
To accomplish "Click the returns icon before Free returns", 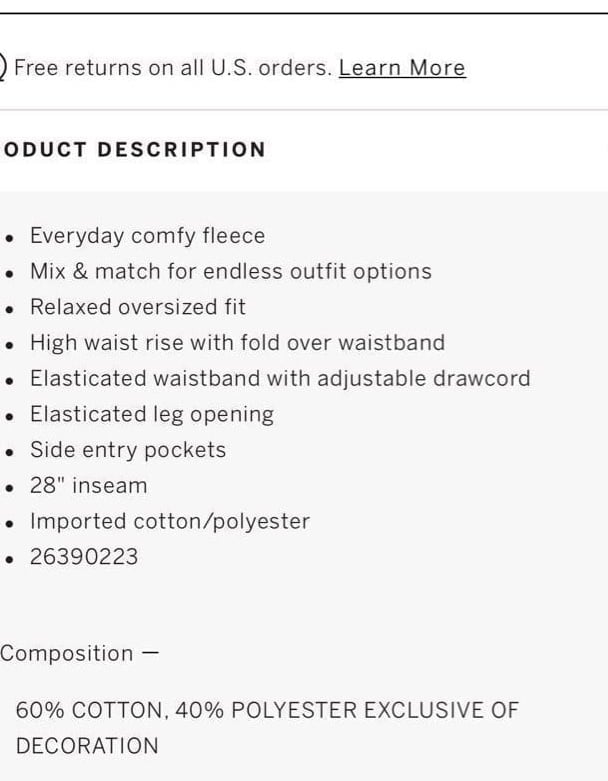I will tap(2, 67).
